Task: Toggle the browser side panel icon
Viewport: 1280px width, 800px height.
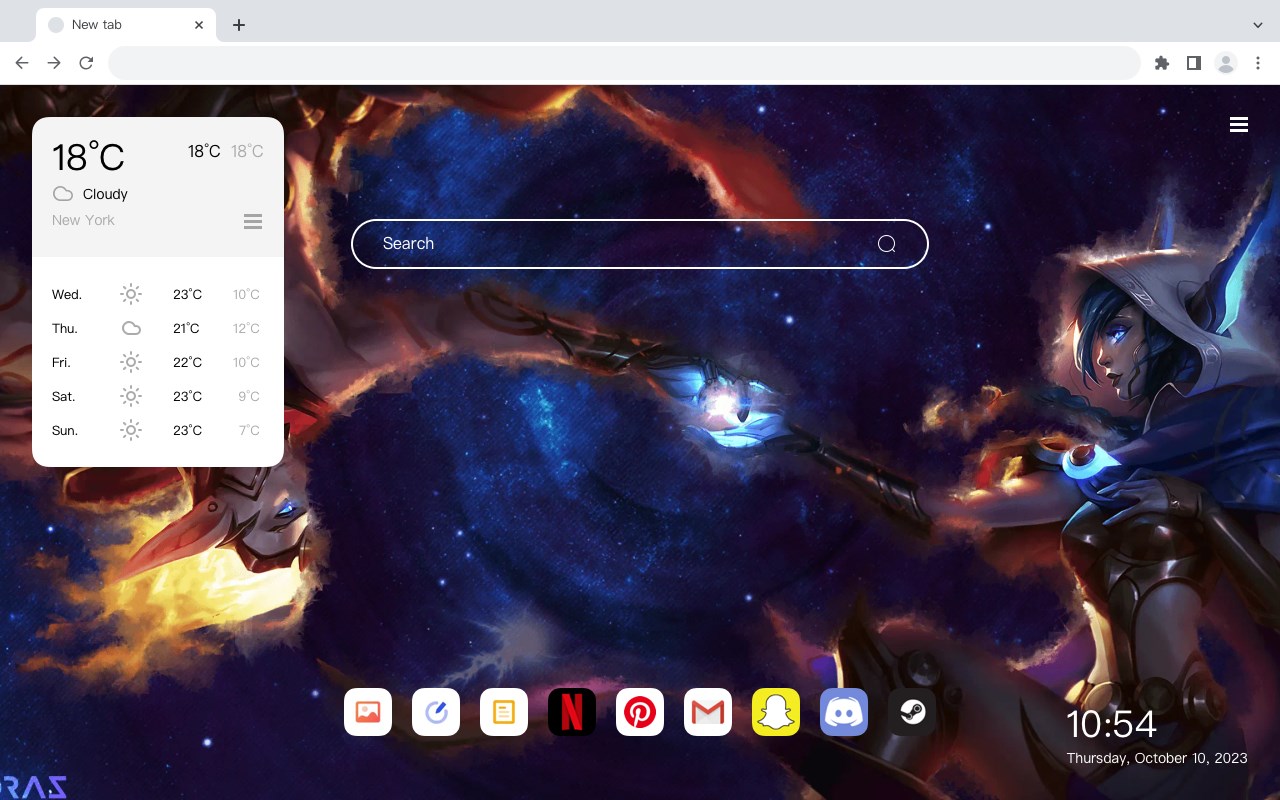Action: pyautogui.click(x=1193, y=63)
